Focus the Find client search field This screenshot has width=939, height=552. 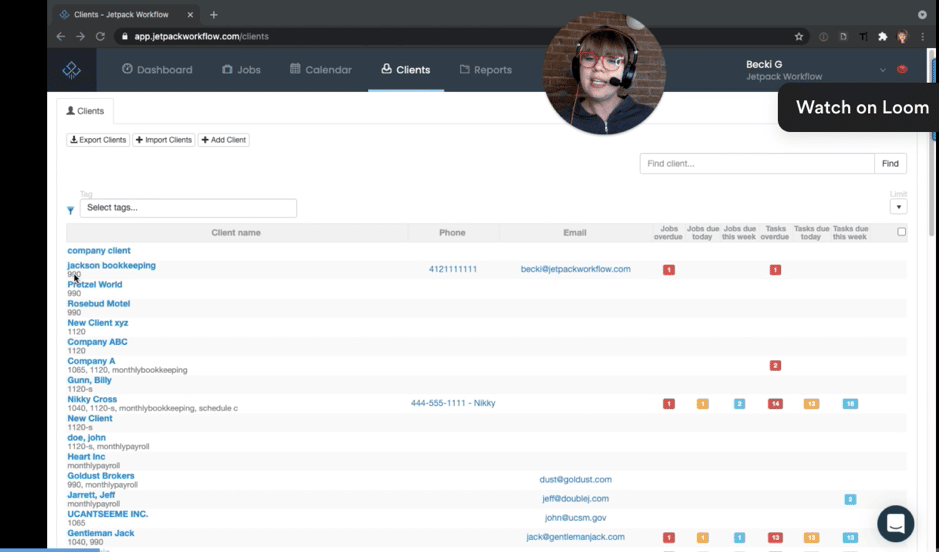[757, 163]
